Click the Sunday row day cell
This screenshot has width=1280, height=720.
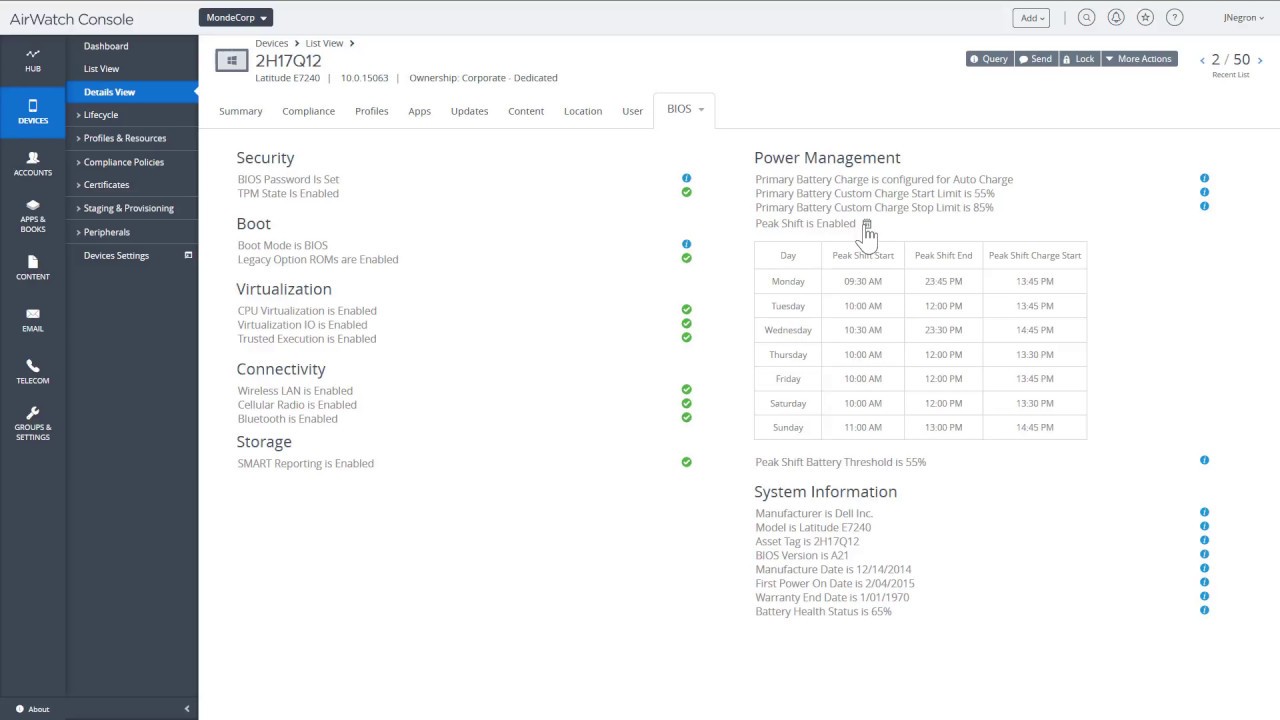click(788, 428)
